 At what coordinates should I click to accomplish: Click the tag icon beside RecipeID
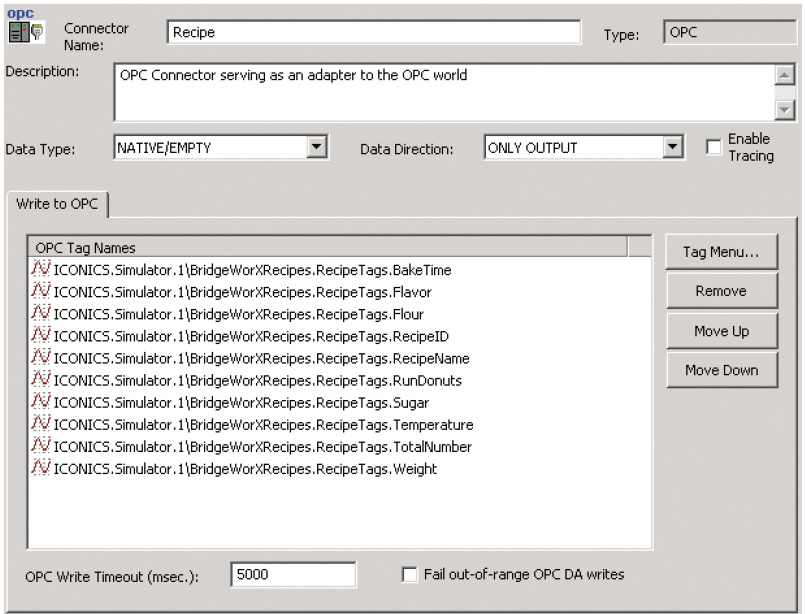[x=41, y=335]
